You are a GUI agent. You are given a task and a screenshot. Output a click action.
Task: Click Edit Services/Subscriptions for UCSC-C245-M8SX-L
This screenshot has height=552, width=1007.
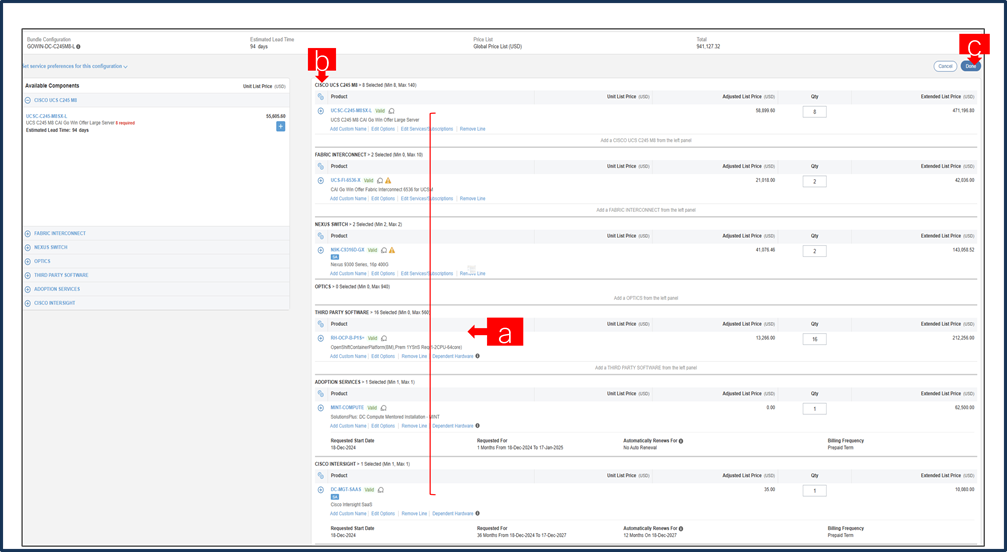pyautogui.click(x=426, y=129)
